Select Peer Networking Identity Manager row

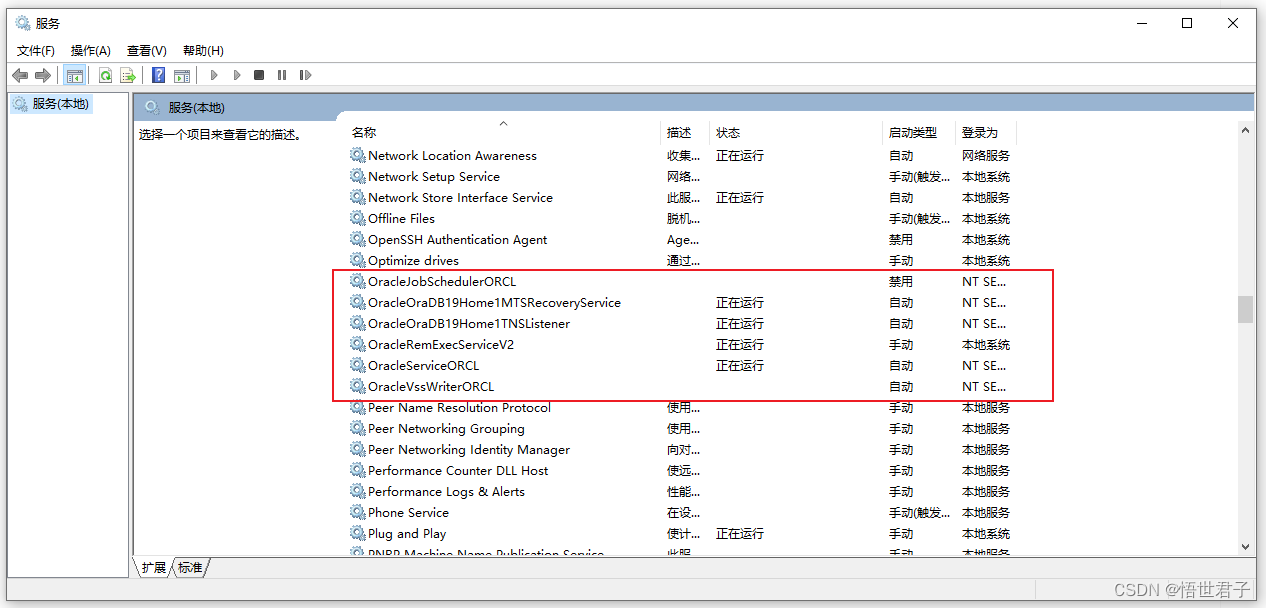pos(682,449)
